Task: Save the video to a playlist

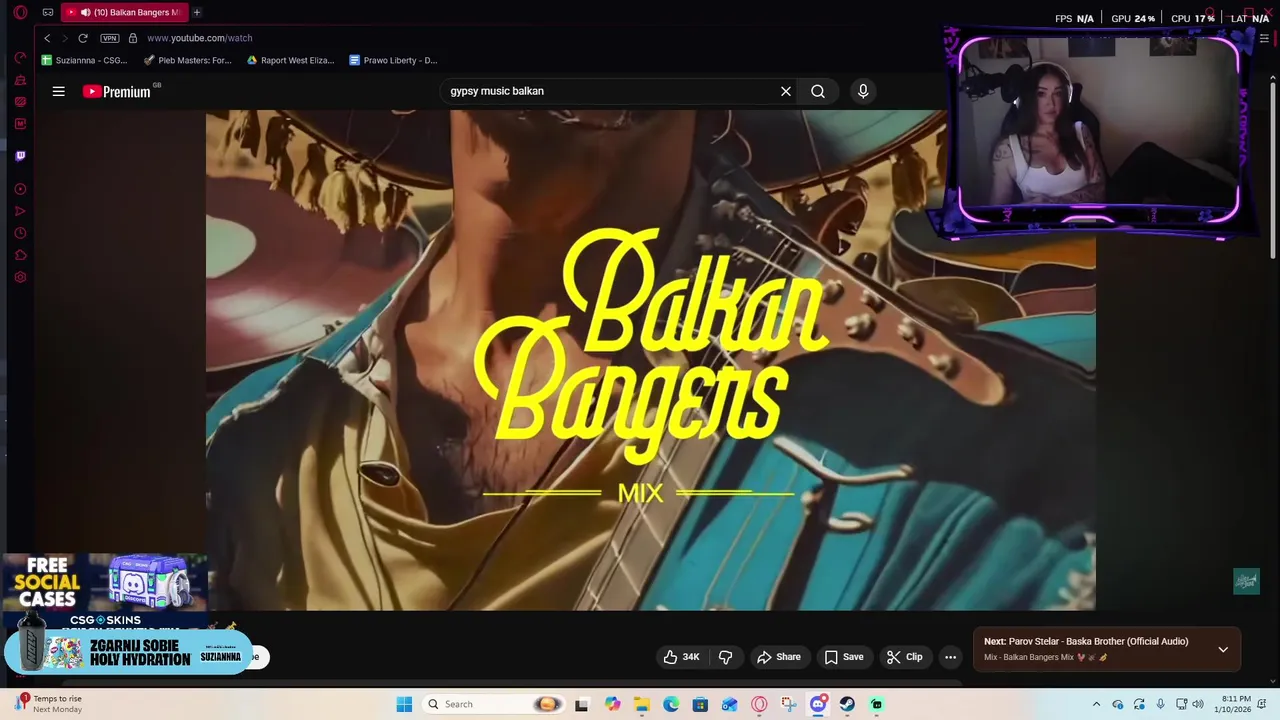Action: tap(844, 657)
